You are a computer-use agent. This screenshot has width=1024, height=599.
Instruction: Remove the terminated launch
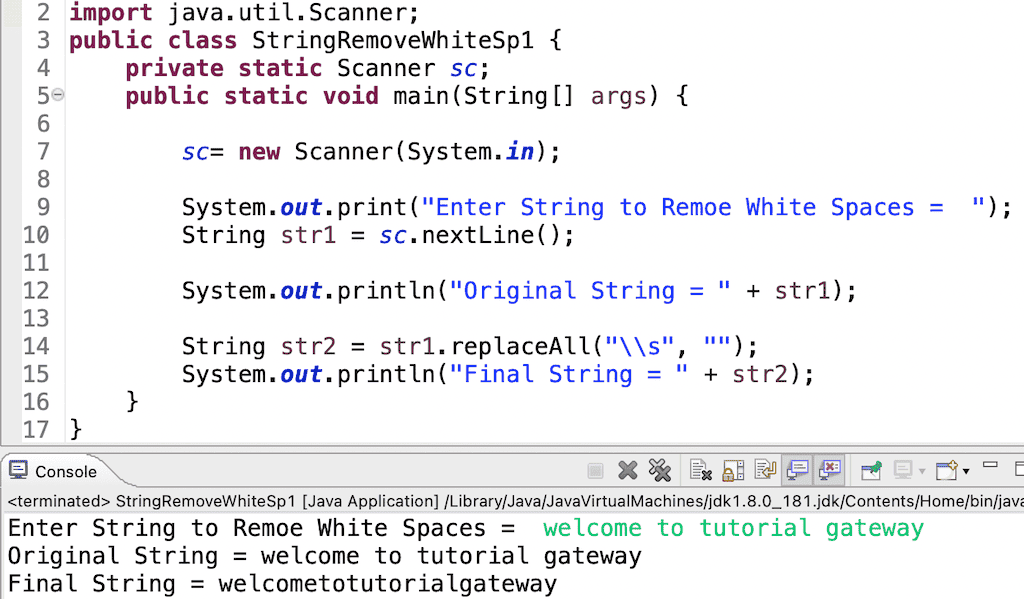click(626, 470)
